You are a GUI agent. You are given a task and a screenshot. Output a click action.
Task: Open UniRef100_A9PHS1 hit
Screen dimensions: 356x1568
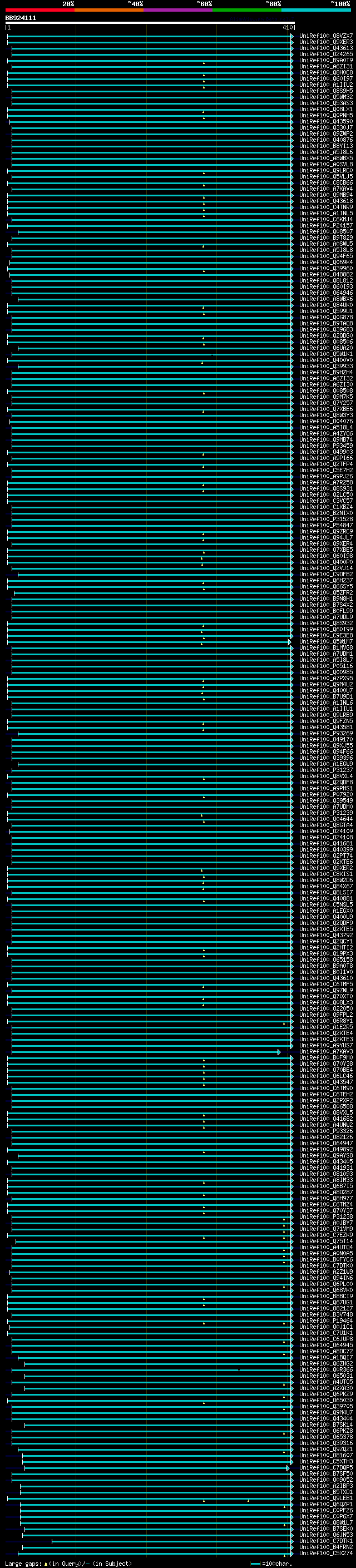click(326, 788)
